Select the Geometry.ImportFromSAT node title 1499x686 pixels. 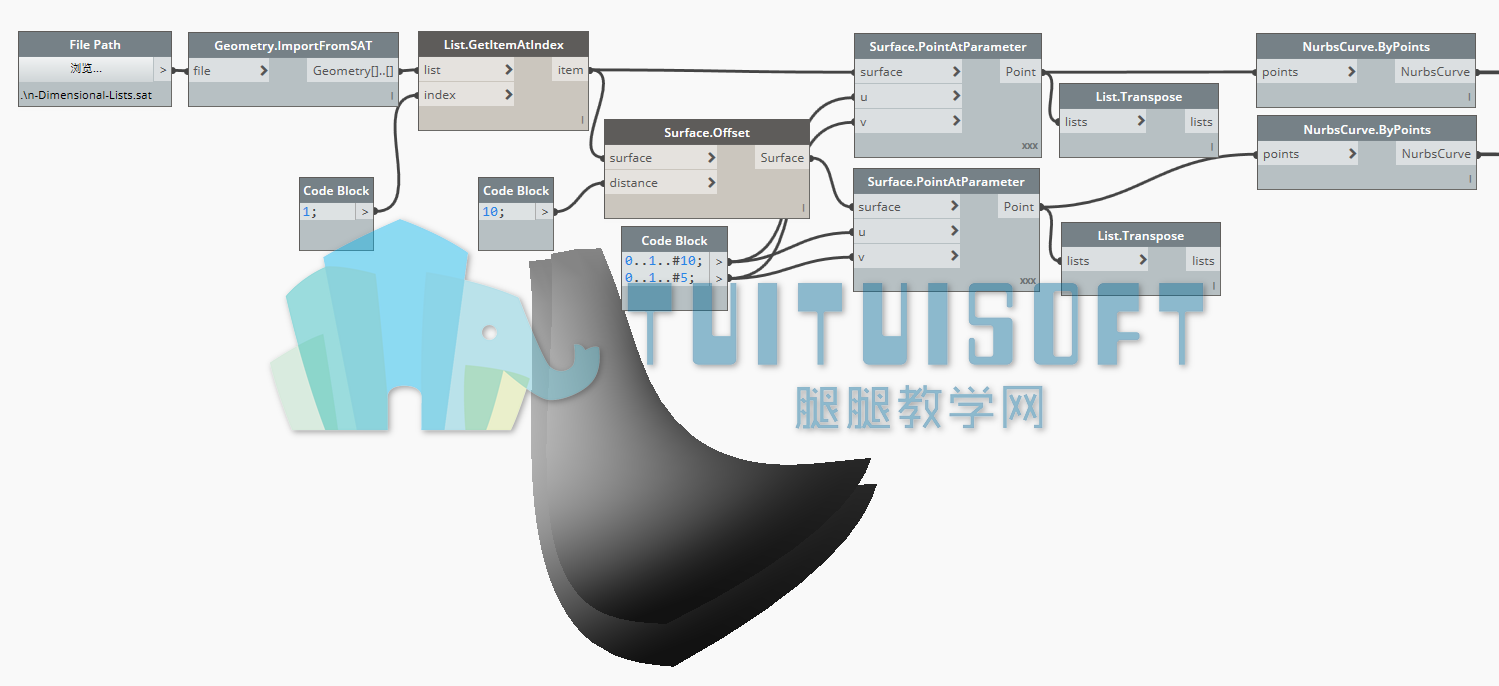tap(293, 45)
